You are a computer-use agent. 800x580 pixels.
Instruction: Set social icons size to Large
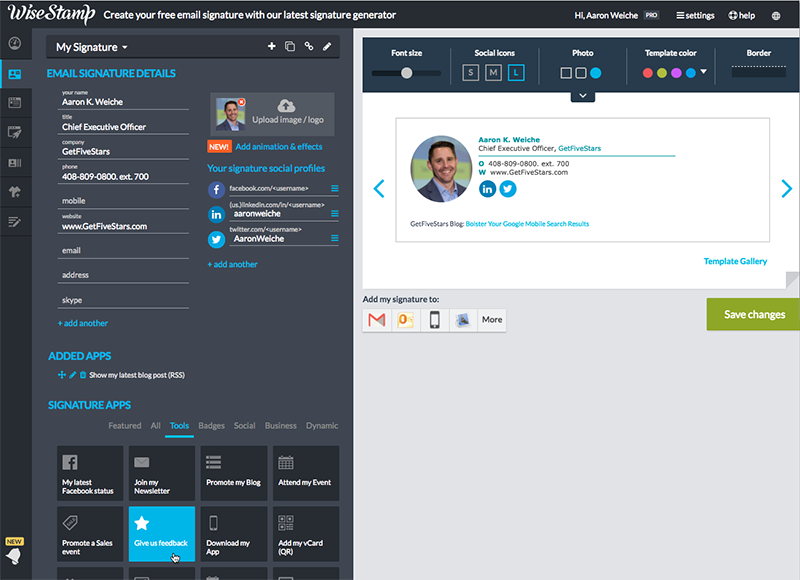[x=516, y=73]
